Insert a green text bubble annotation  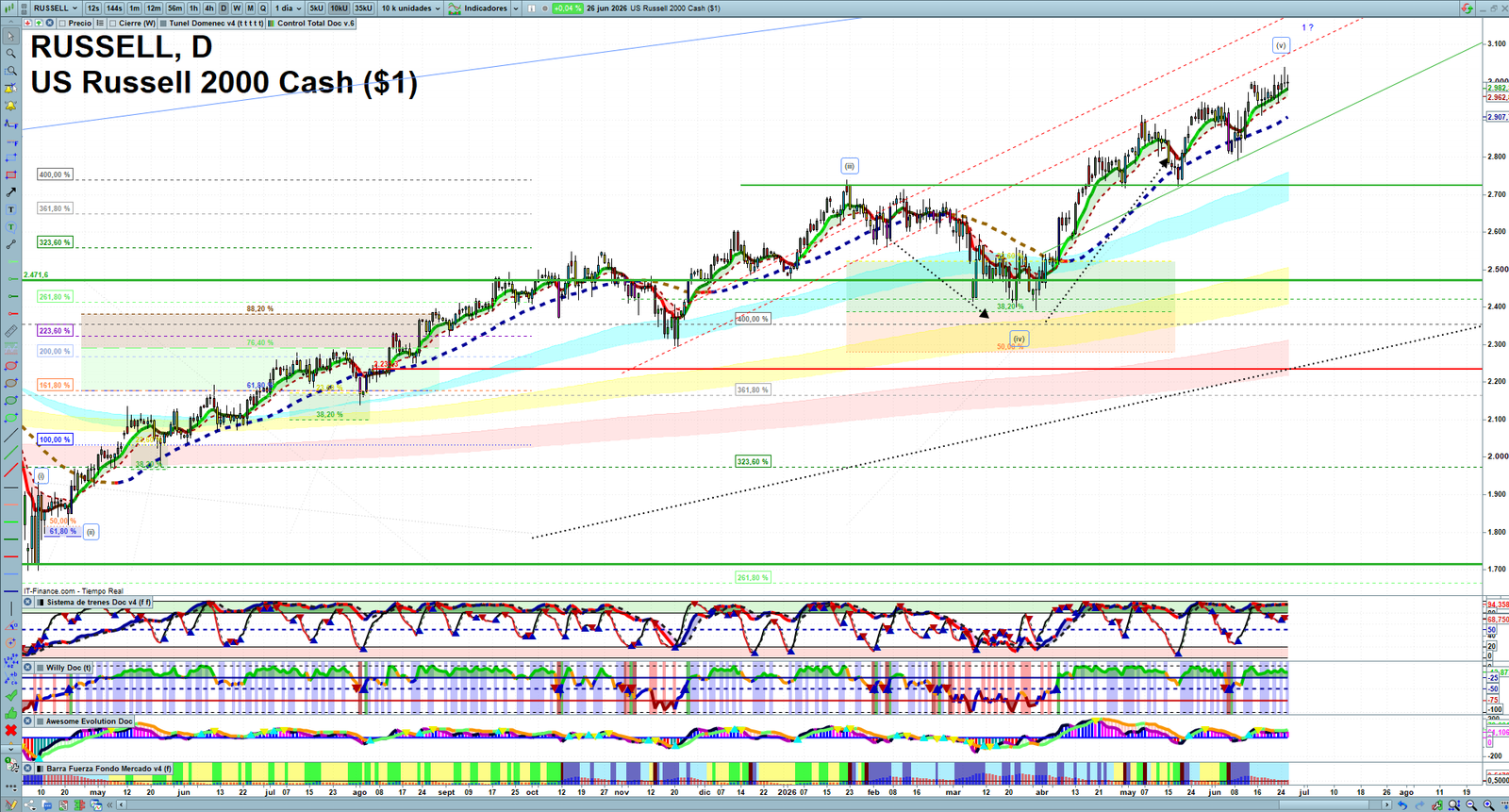[11, 226]
